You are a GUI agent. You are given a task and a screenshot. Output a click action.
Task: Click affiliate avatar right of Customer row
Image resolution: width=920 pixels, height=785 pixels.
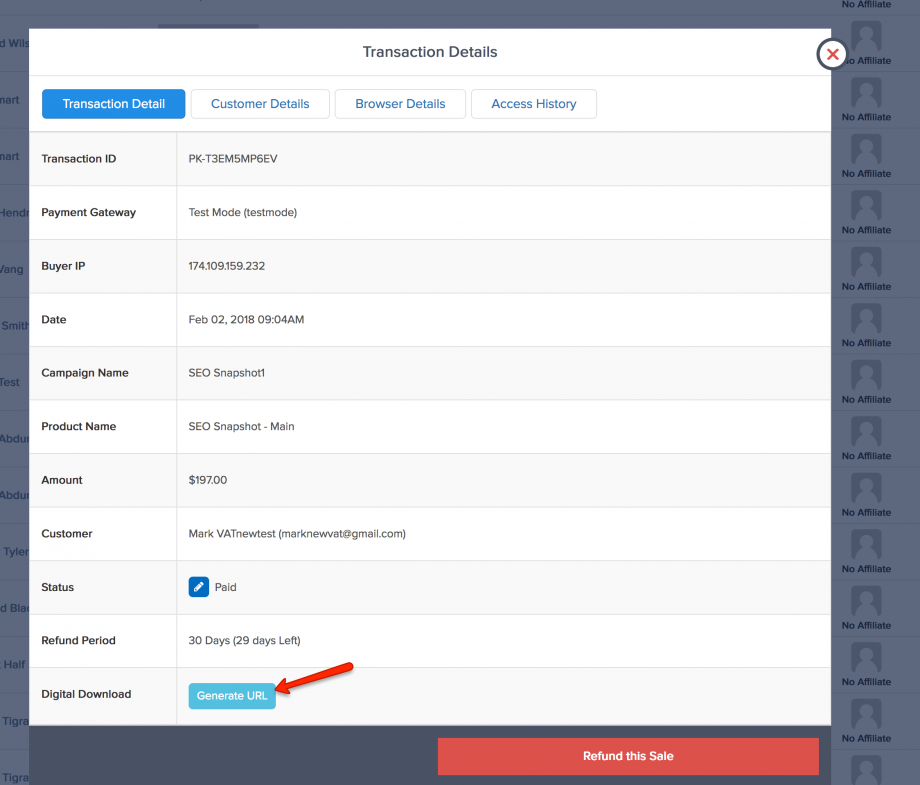866,546
